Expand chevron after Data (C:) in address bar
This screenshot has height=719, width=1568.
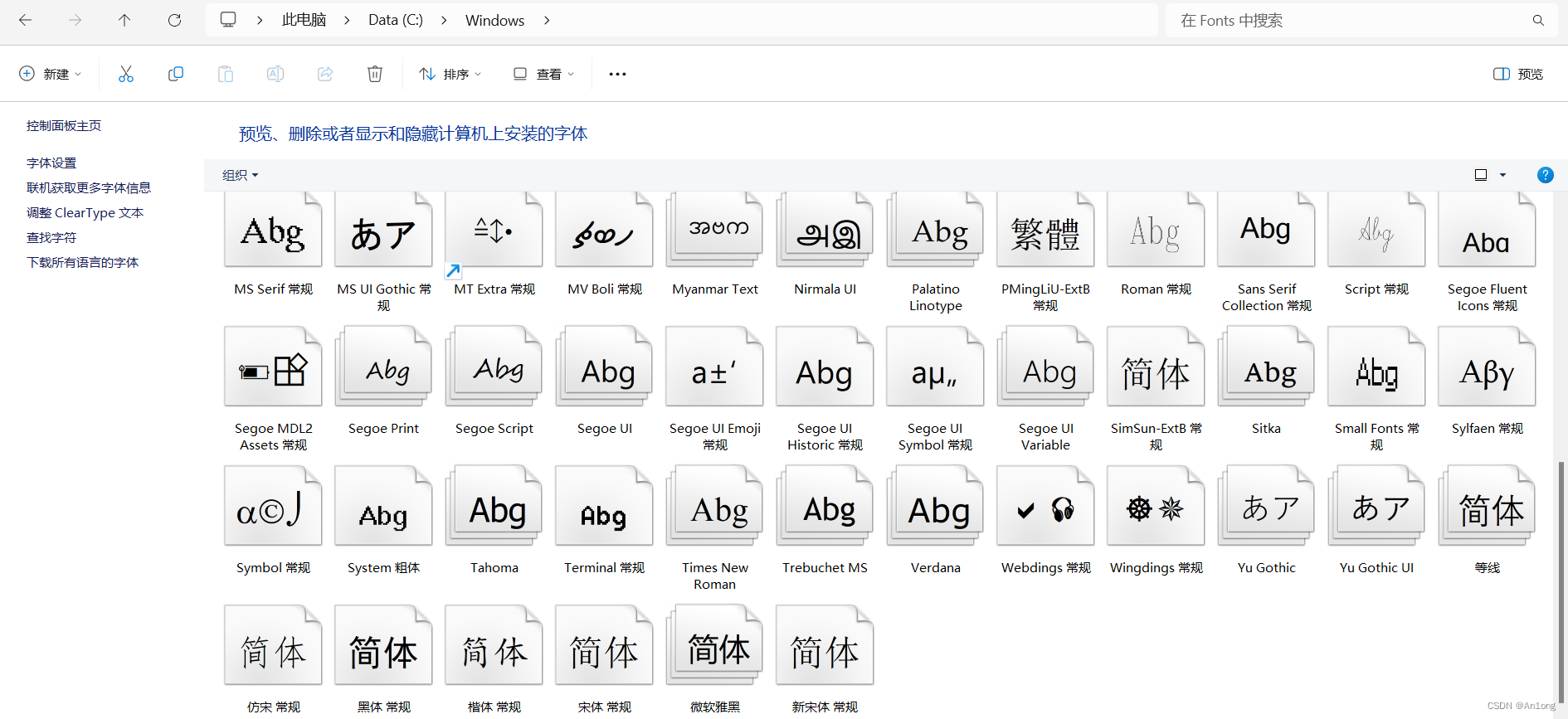pos(444,20)
